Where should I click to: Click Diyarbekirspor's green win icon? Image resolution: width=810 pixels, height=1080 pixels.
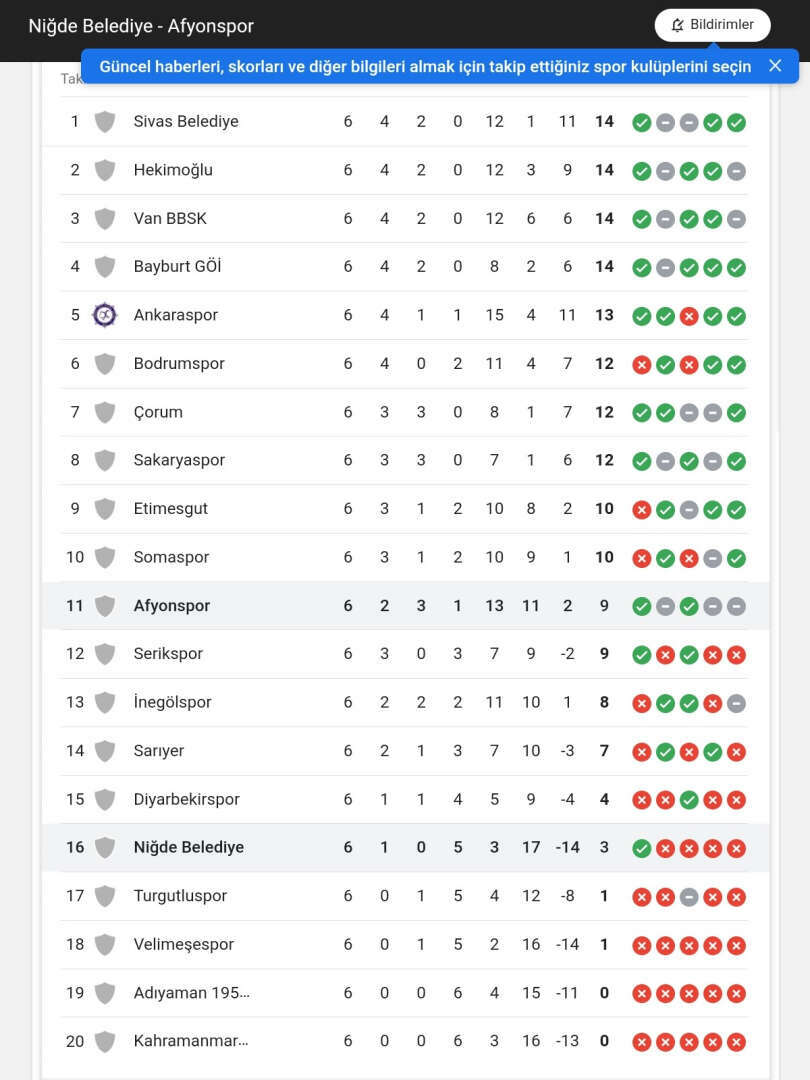coord(688,800)
